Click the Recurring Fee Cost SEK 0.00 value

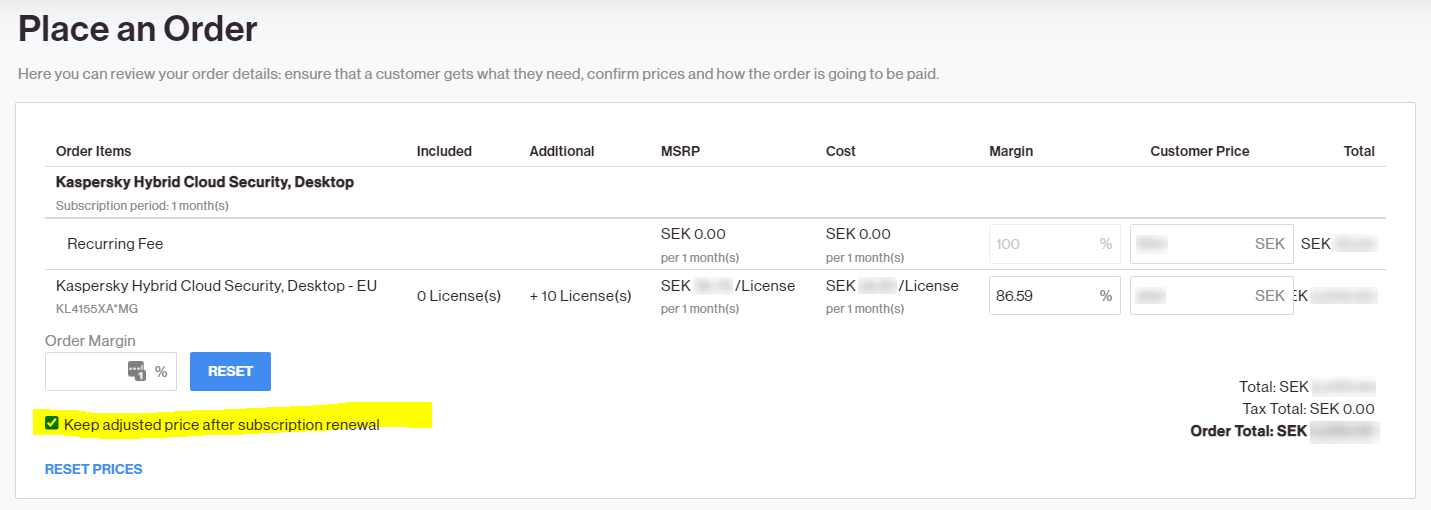click(x=858, y=234)
